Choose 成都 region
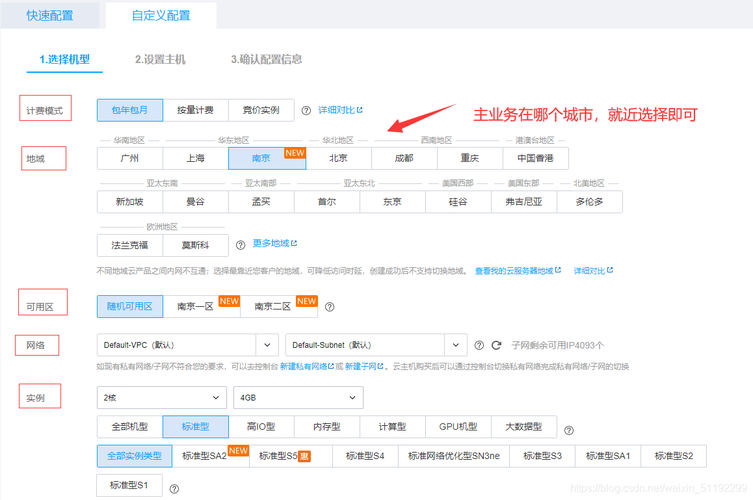The image size is (753, 500). [404, 158]
